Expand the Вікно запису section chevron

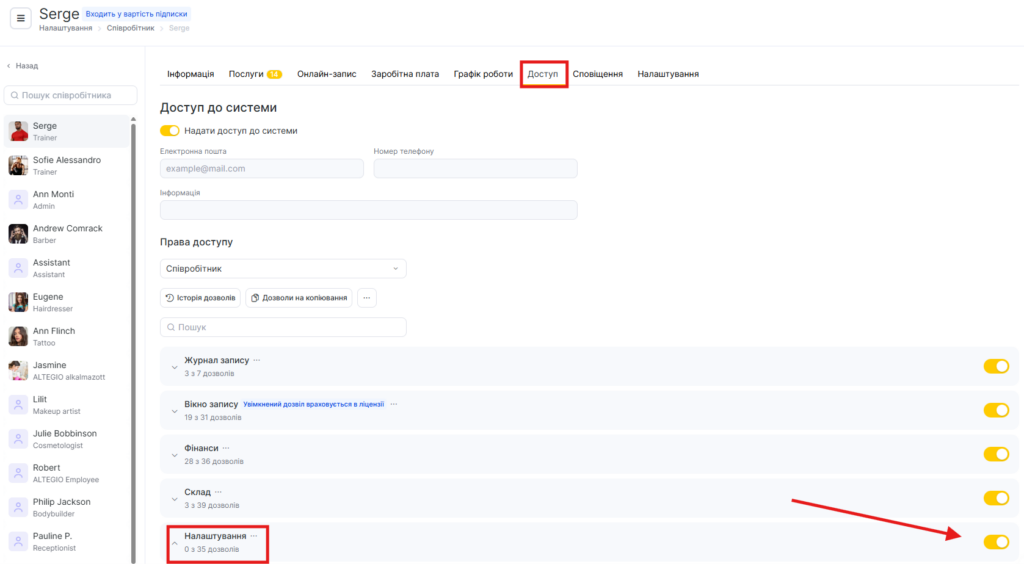pos(174,411)
